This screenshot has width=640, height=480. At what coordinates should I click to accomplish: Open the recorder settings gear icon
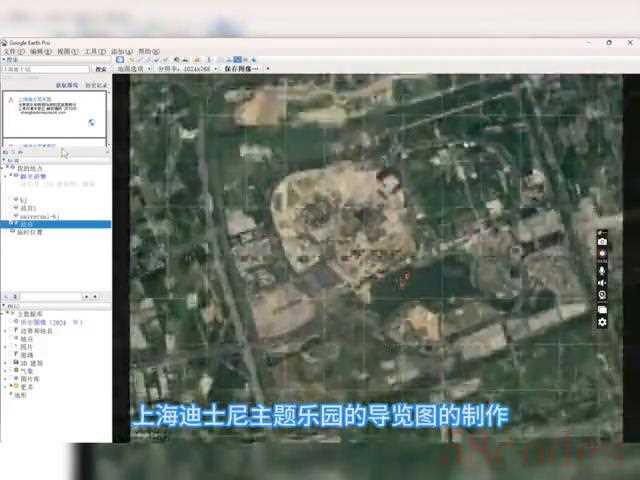[x=602, y=322]
